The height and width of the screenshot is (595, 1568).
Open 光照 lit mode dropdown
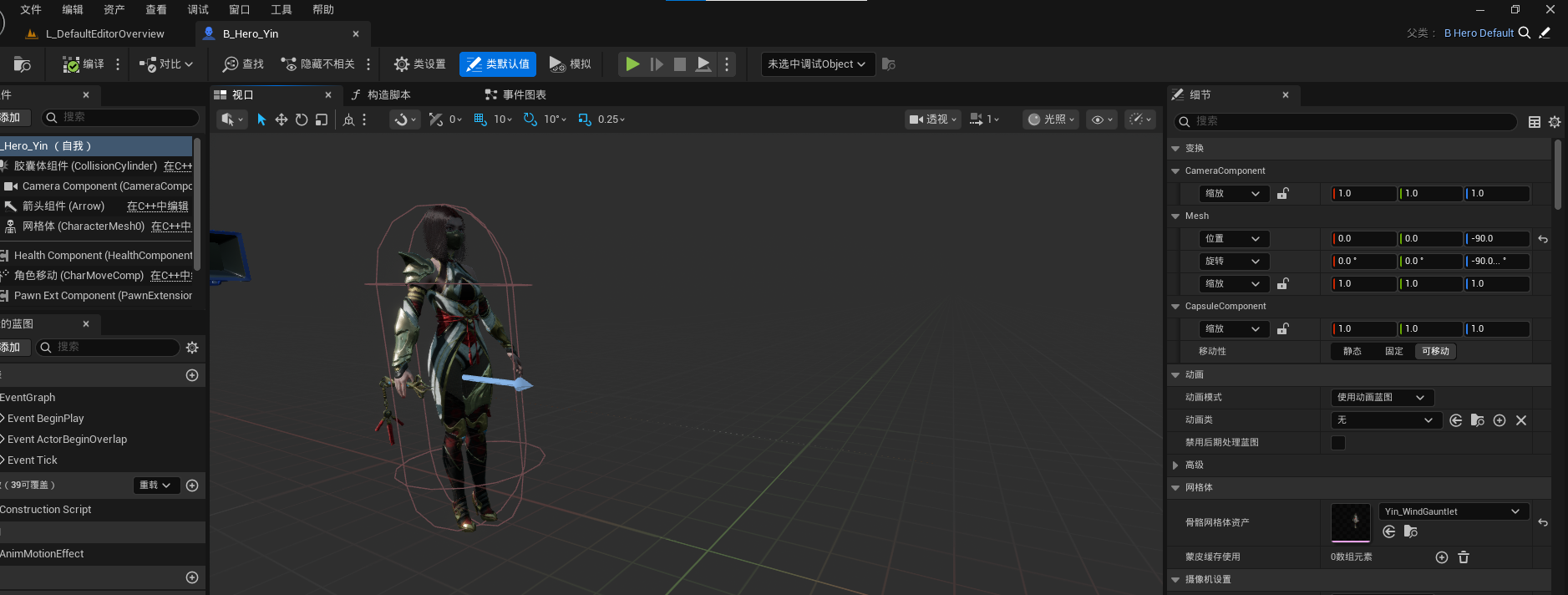(1051, 120)
